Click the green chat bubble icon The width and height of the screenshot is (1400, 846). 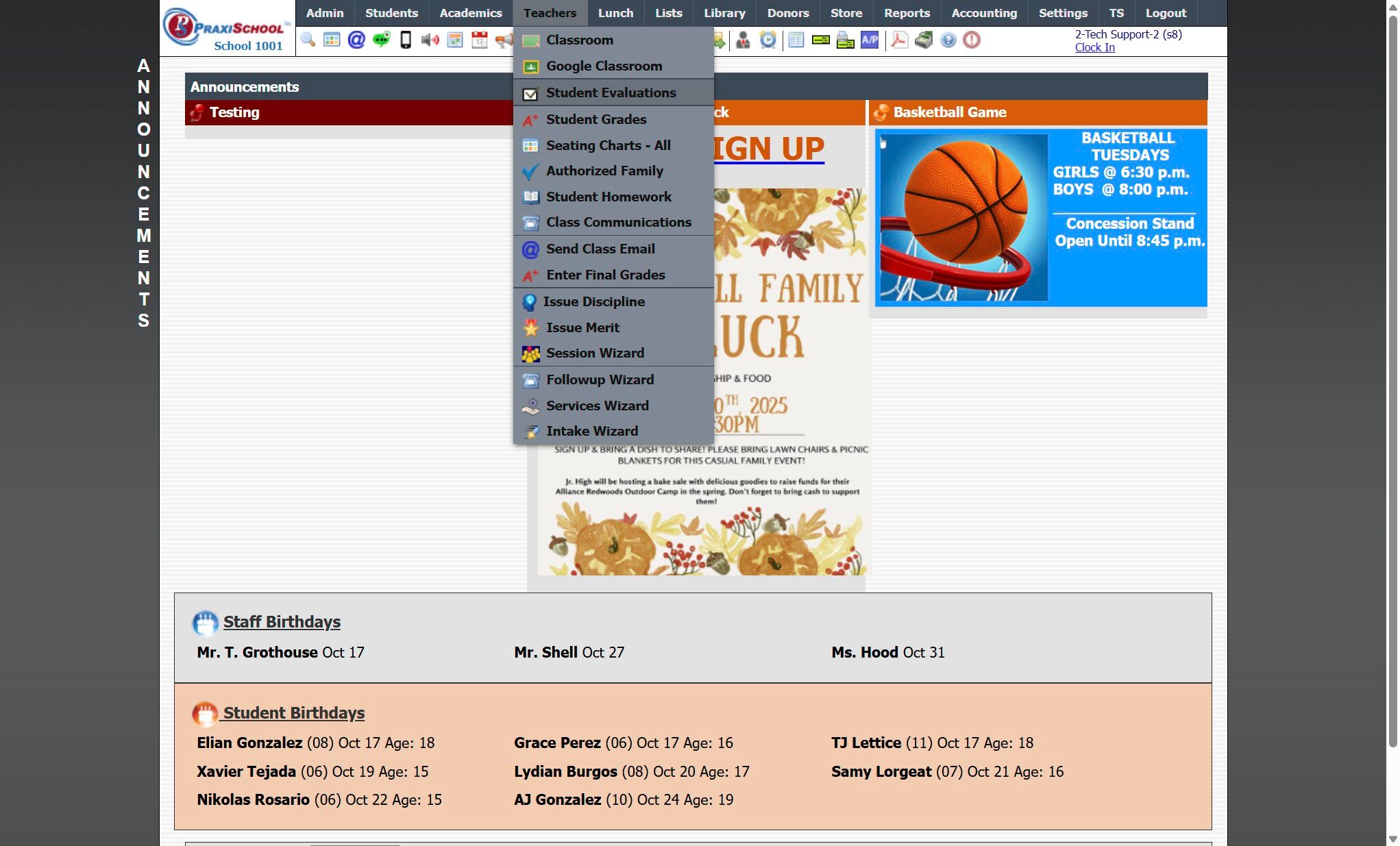381,40
